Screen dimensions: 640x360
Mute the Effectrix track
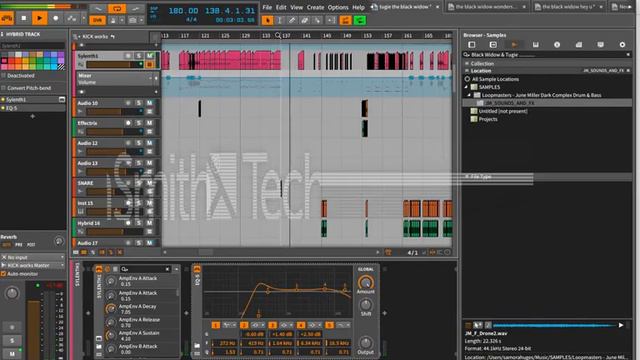point(149,123)
